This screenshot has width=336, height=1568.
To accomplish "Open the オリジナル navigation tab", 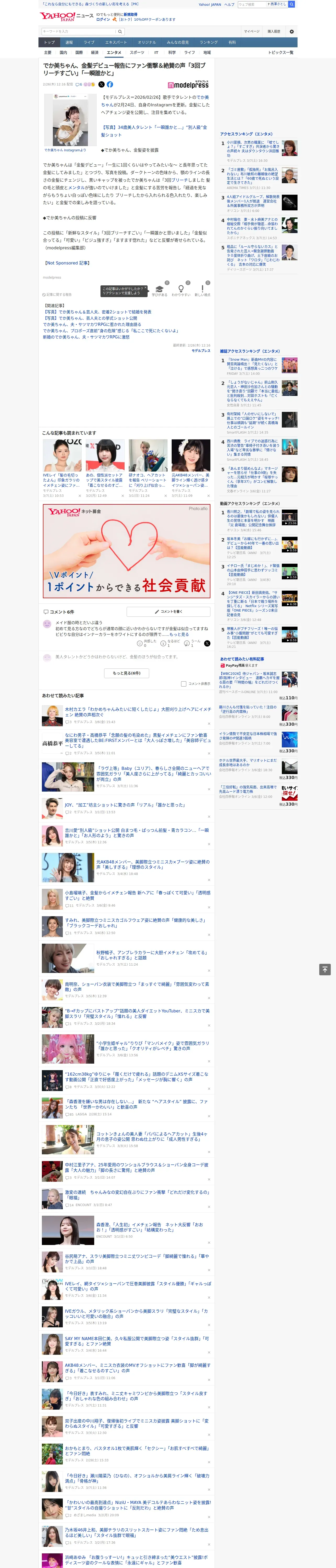I will pos(147,42).
